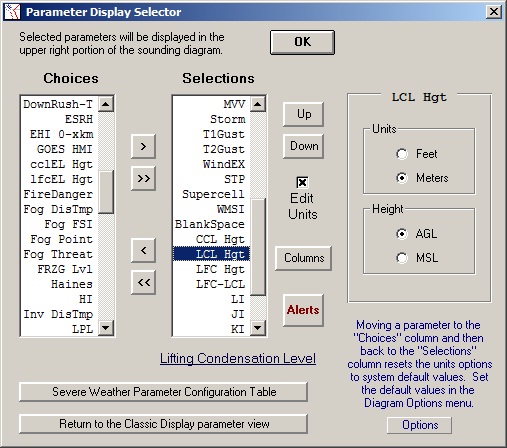This screenshot has height=448, width=507.
Task: Click the single right arrow move button
Action: coord(143,146)
